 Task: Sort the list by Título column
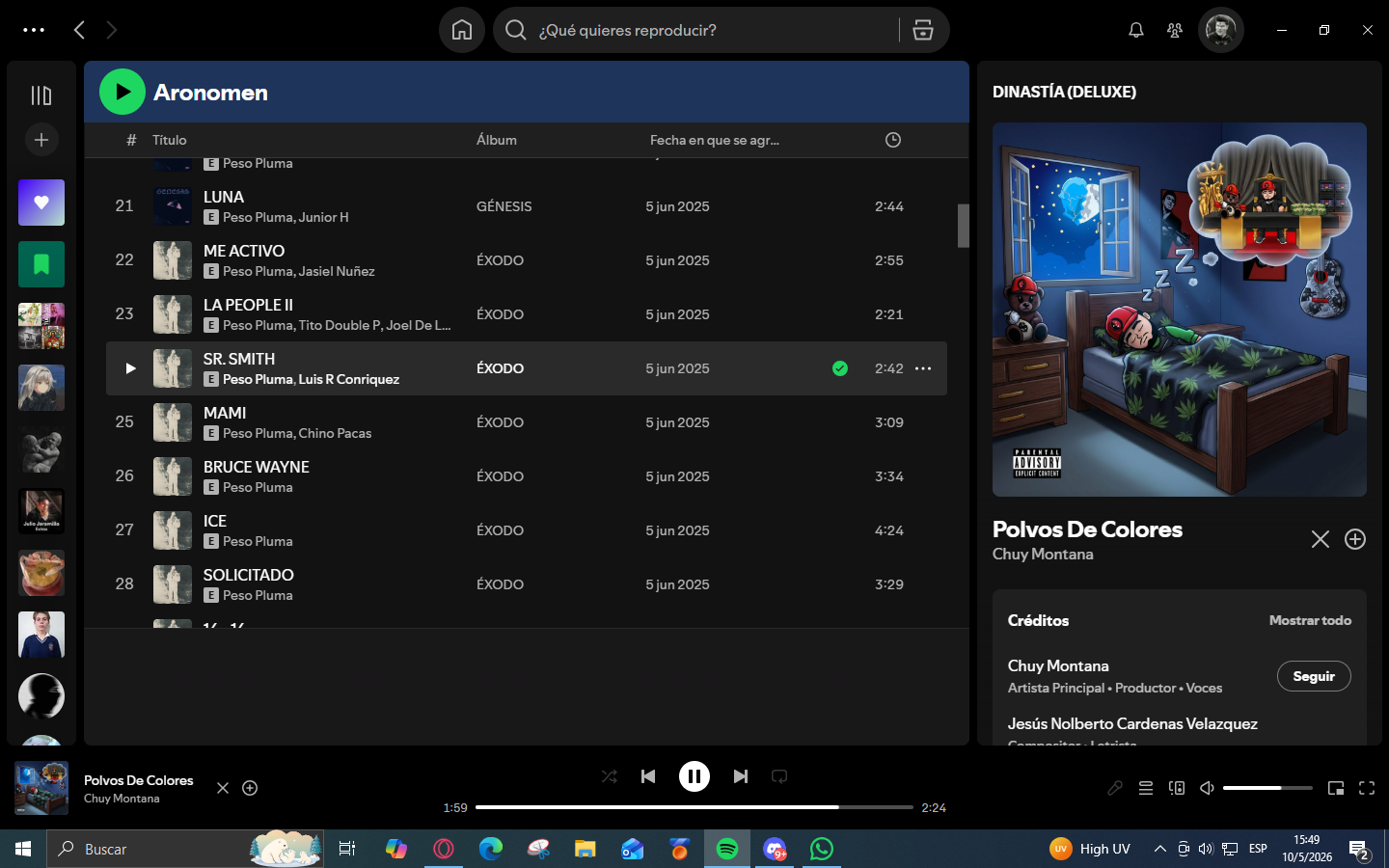(170, 140)
